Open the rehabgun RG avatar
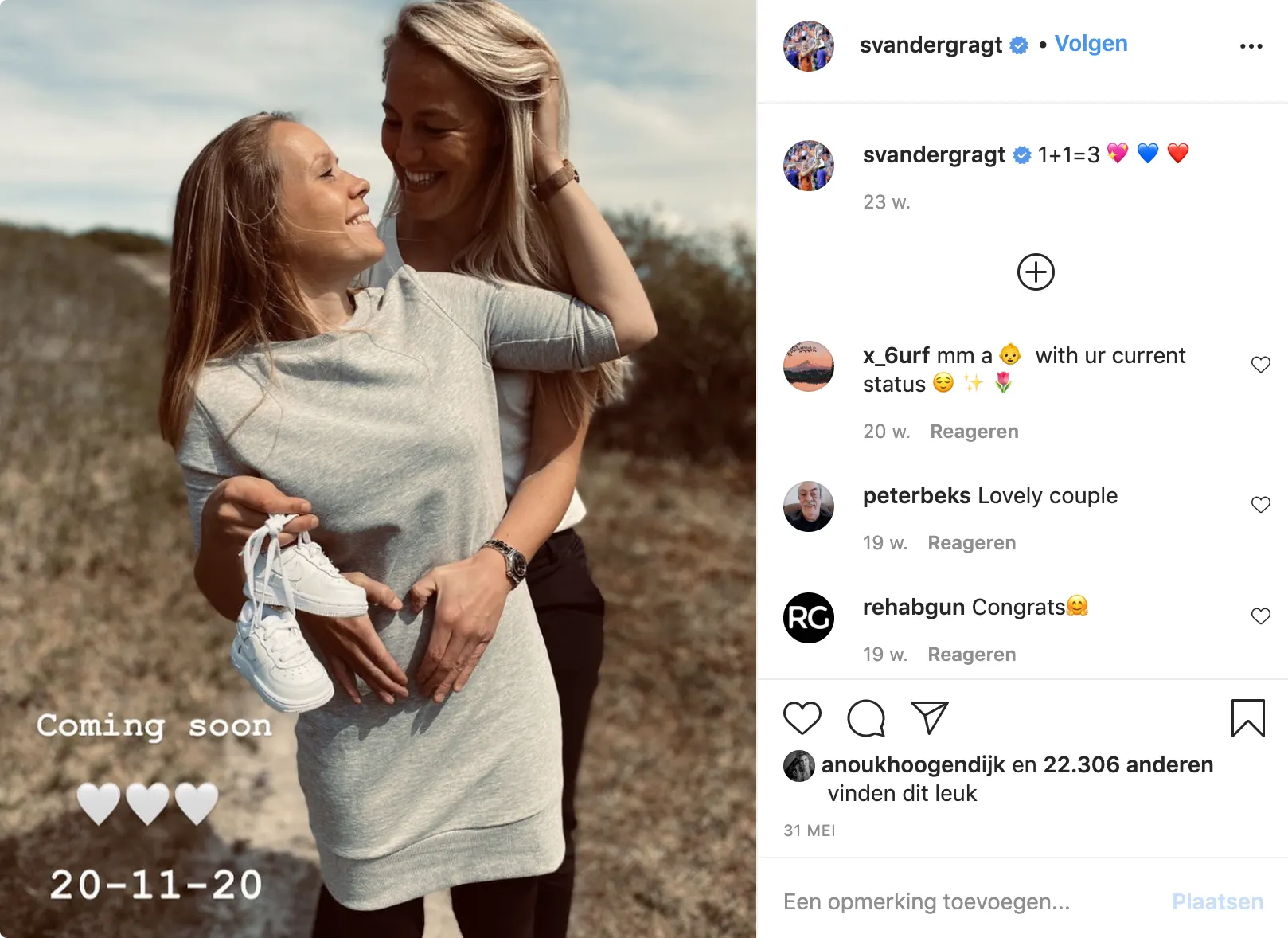This screenshot has height=938, width=1288. (x=809, y=618)
